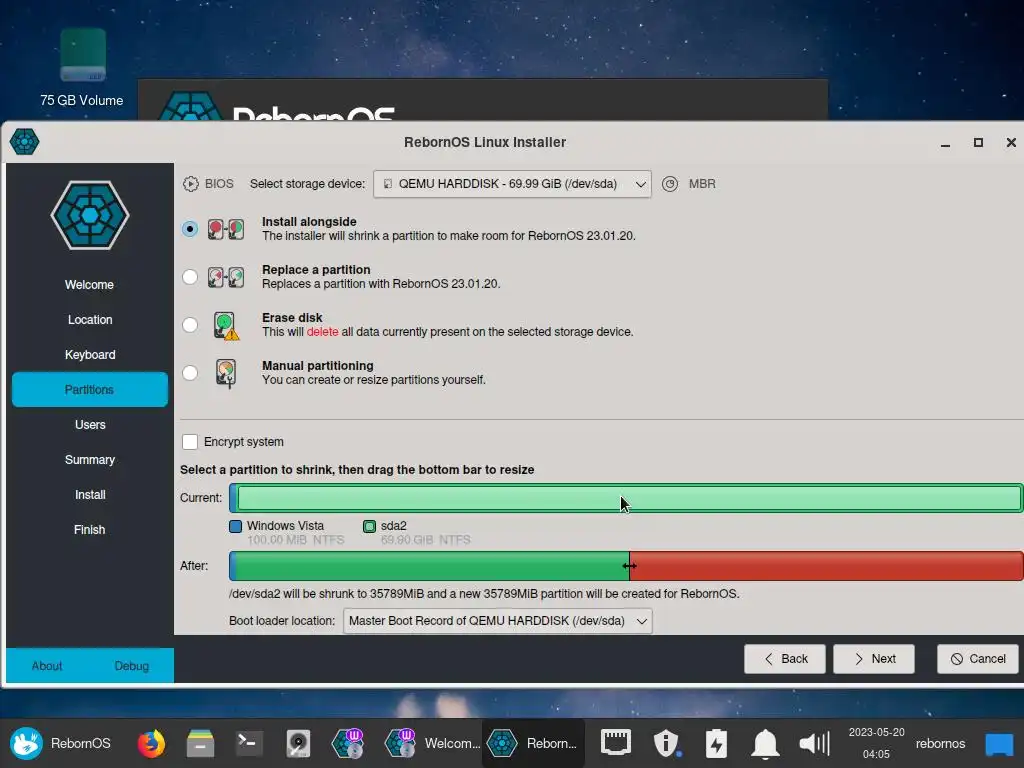Screen dimensions: 1024x768
Task: Switch to the Reborn installer taskbar entry
Action: [533, 743]
